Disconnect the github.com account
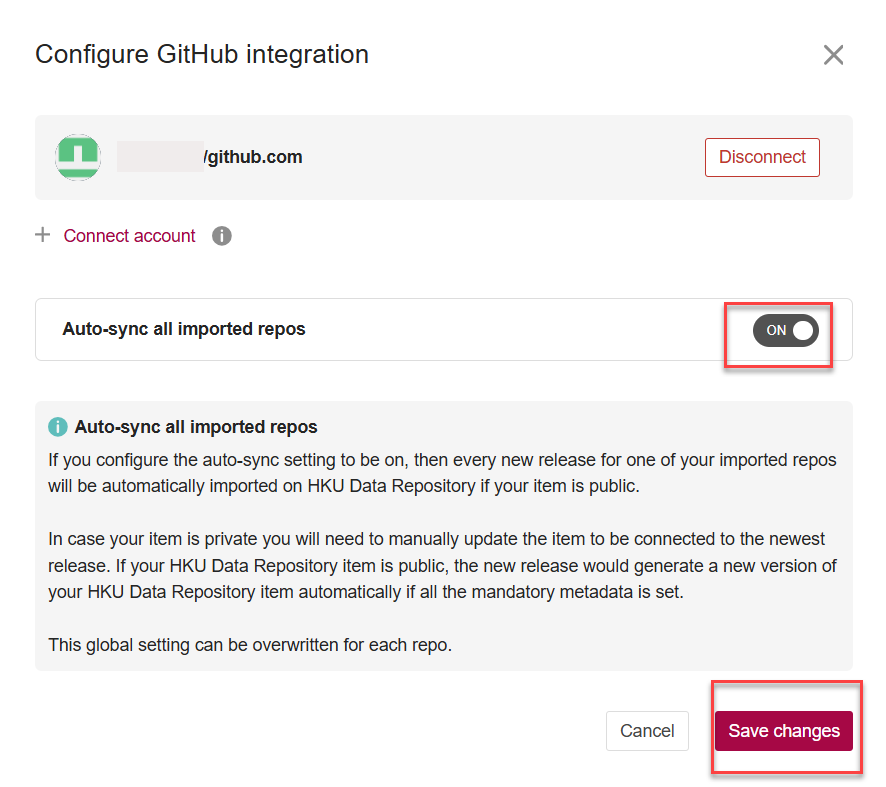Viewport: 886px width, 787px height. click(x=762, y=157)
